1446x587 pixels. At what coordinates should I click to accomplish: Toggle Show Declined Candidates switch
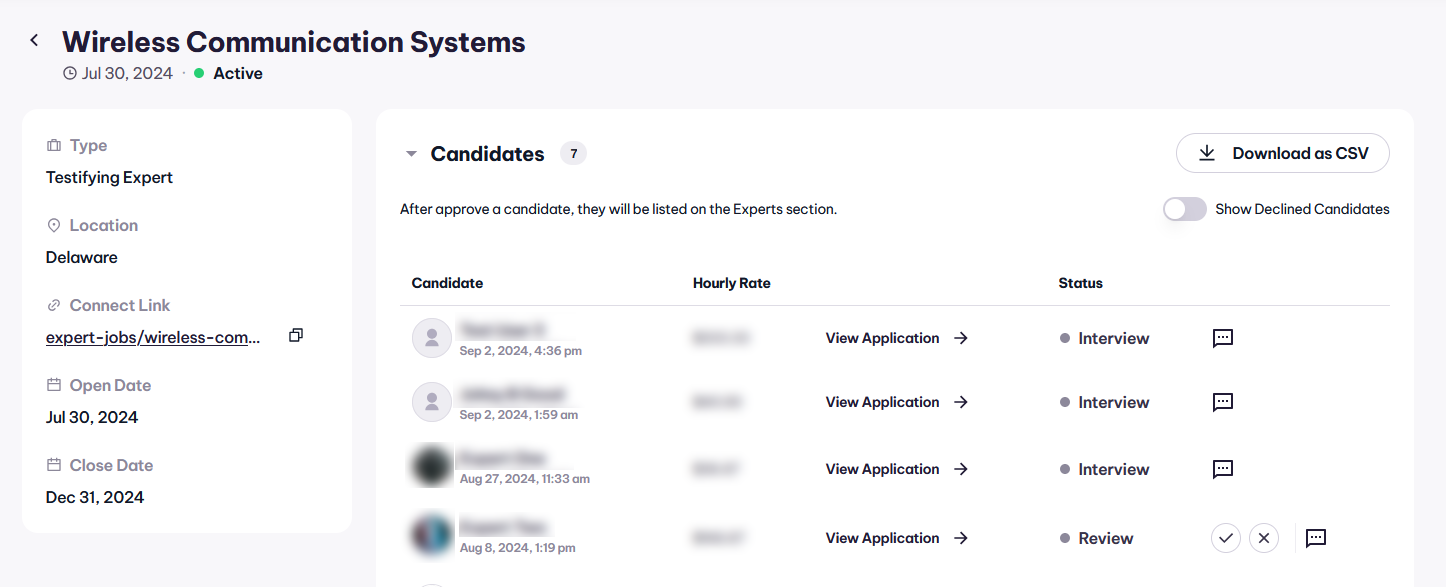pyautogui.click(x=1185, y=209)
